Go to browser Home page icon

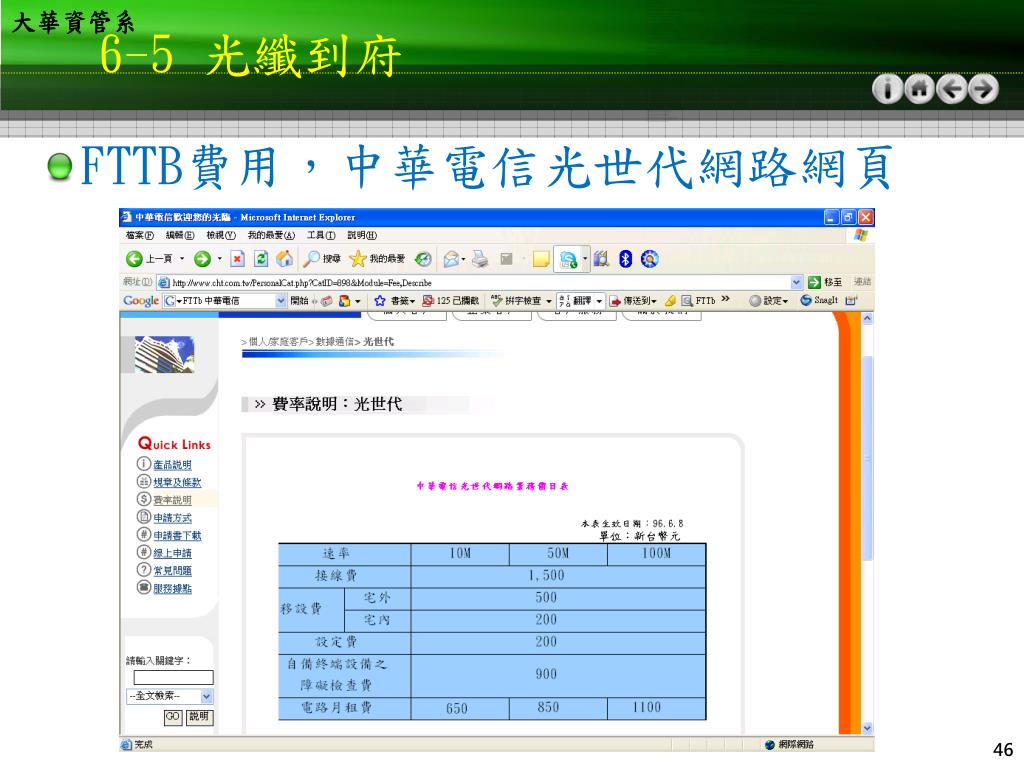[x=285, y=259]
